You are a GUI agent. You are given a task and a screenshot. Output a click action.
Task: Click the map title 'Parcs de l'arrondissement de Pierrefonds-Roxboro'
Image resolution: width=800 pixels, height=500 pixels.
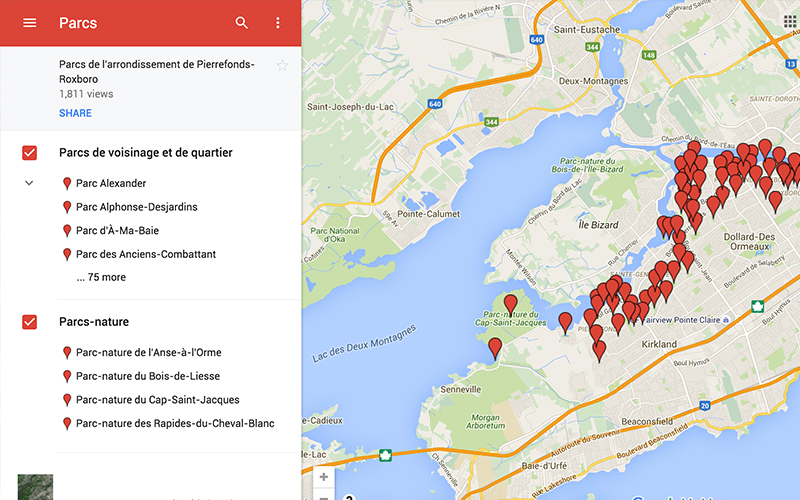point(157,72)
